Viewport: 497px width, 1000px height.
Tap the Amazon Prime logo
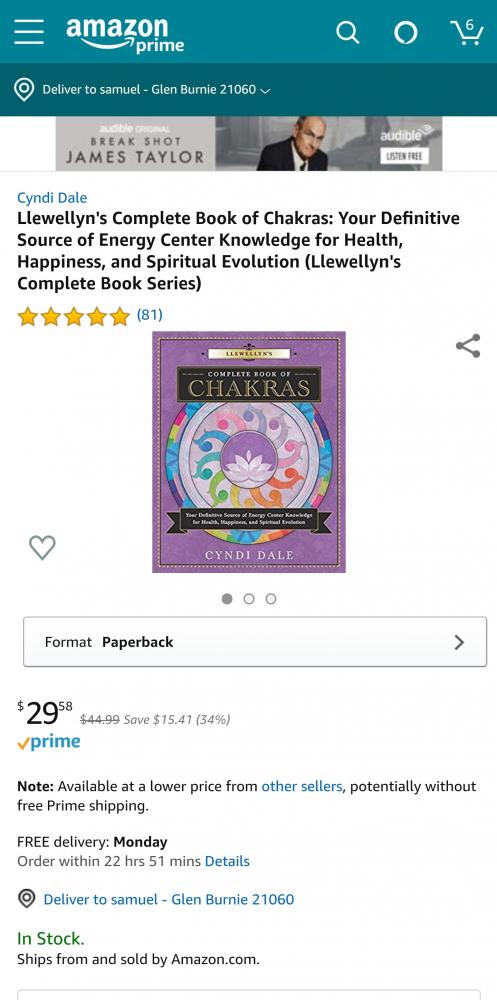(x=124, y=34)
